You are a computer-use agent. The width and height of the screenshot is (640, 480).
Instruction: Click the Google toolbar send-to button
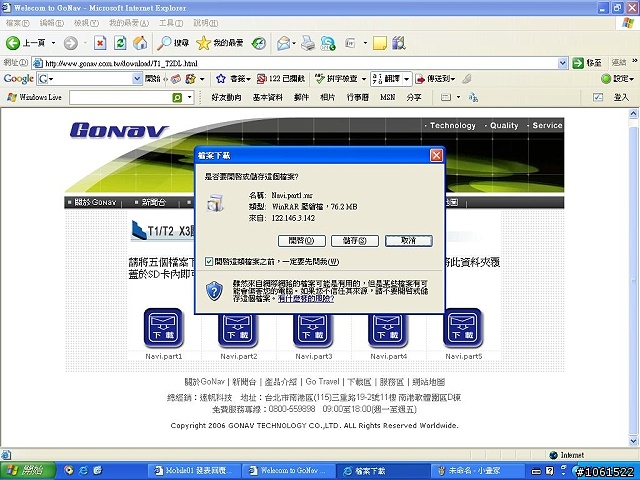435,78
